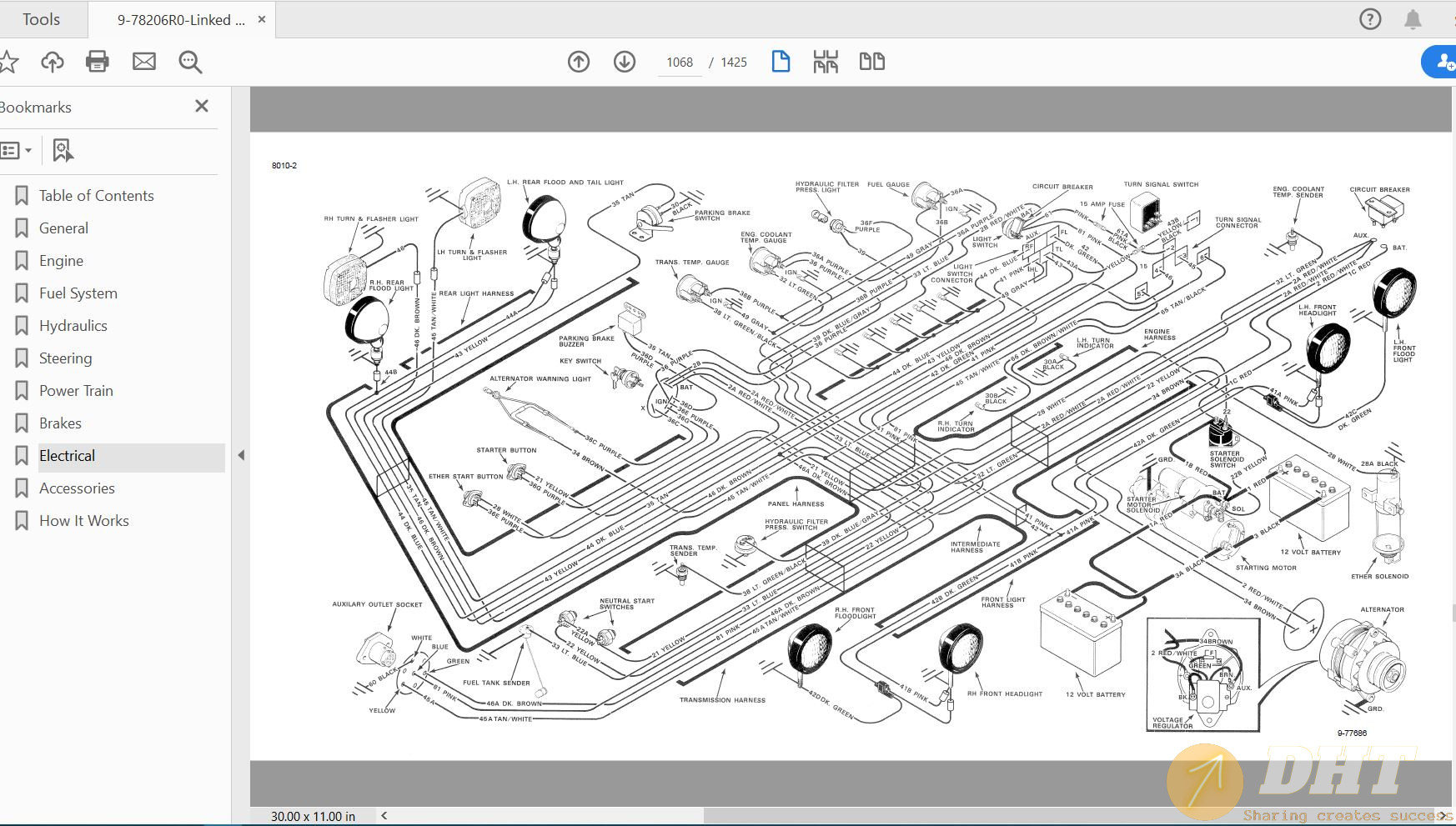Open notifications bell icon
The height and width of the screenshot is (826, 1456).
click(x=1413, y=19)
